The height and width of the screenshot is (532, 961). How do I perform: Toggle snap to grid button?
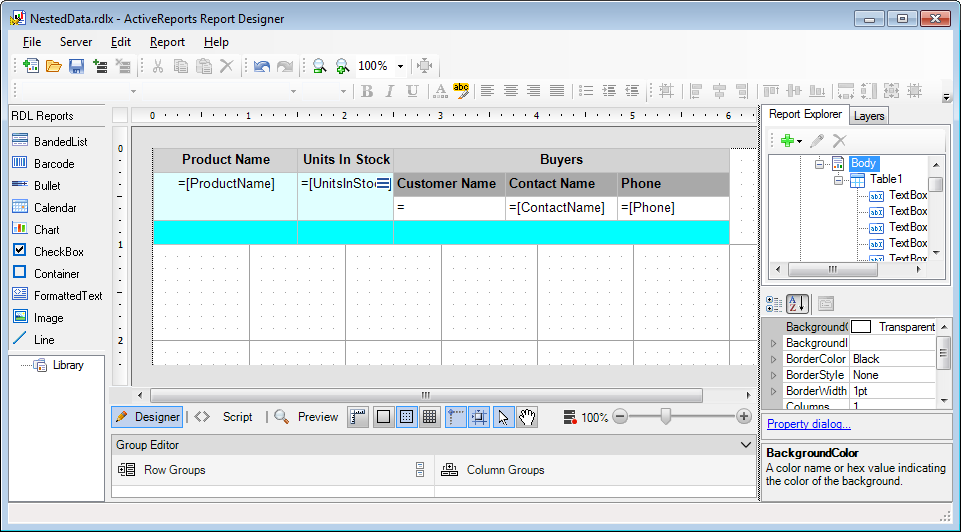(479, 417)
